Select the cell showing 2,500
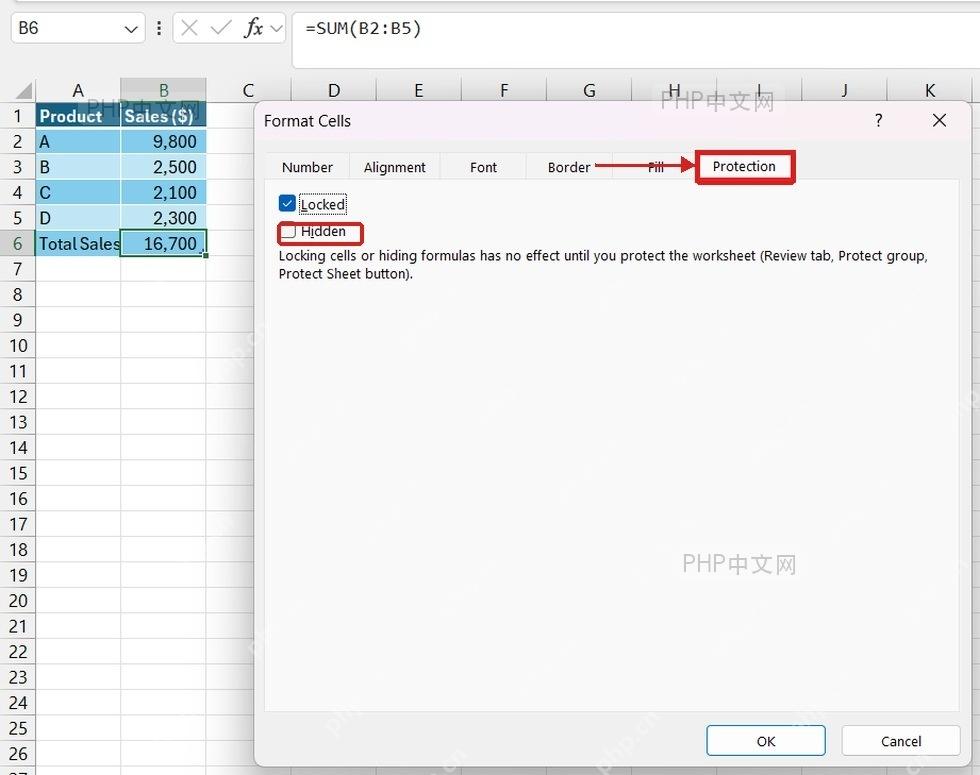 point(163,167)
